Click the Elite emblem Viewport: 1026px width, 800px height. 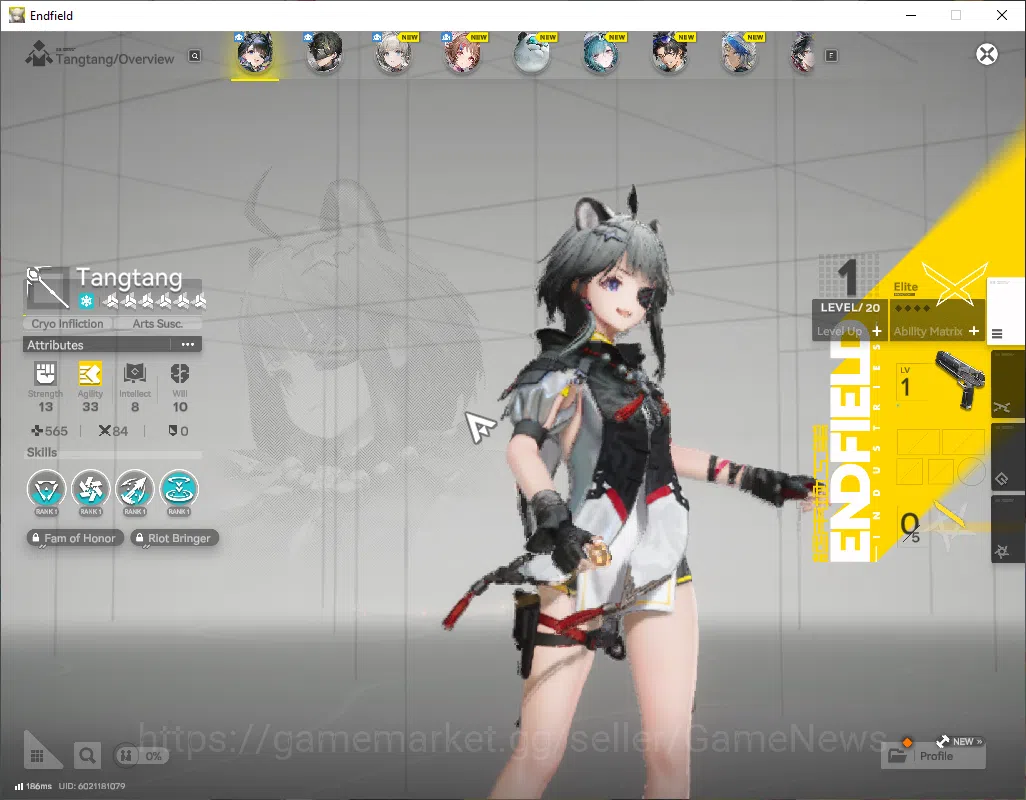click(955, 284)
